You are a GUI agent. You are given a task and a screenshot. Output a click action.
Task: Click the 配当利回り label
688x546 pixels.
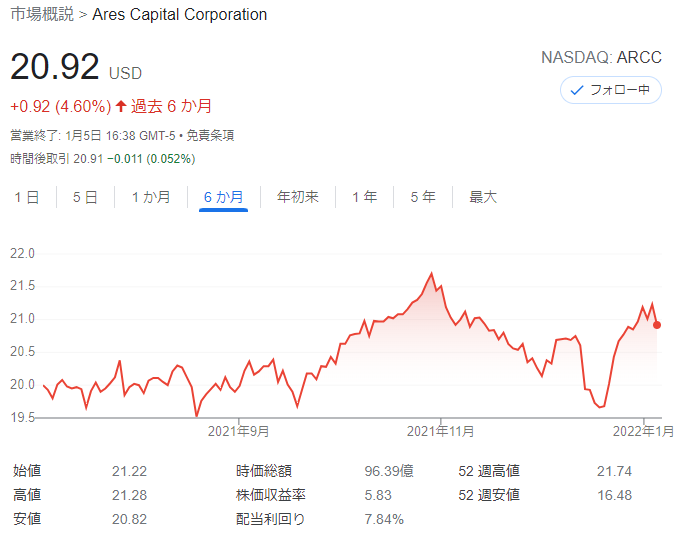tap(270, 519)
